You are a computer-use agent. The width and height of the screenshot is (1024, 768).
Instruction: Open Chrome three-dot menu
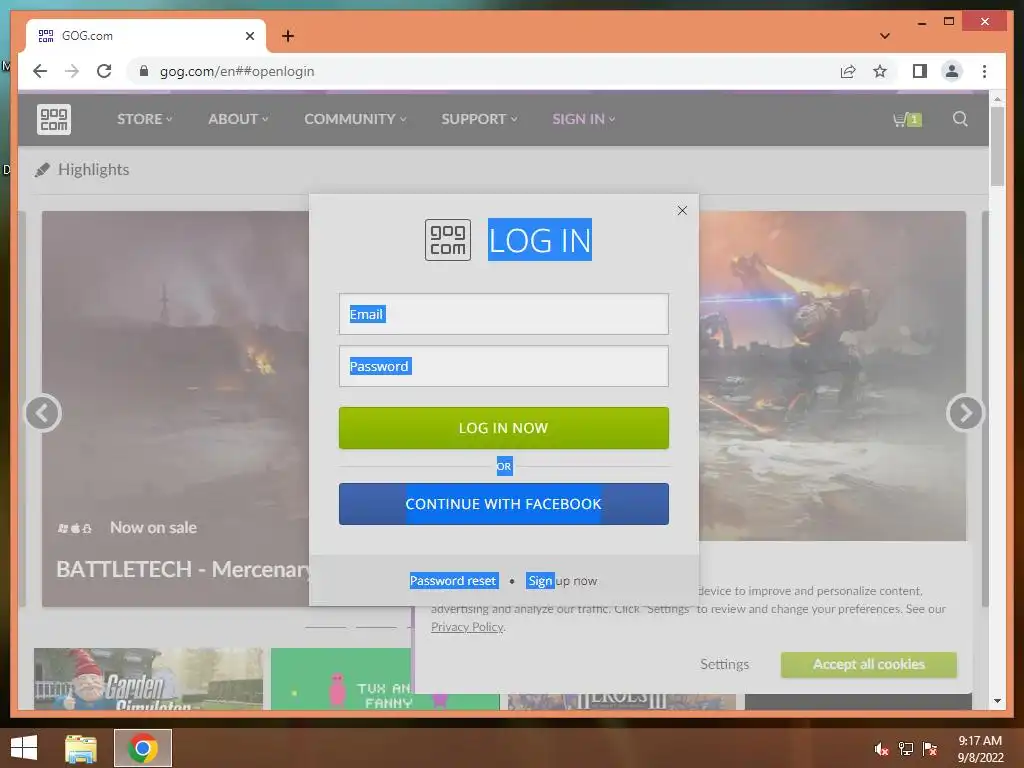click(984, 71)
